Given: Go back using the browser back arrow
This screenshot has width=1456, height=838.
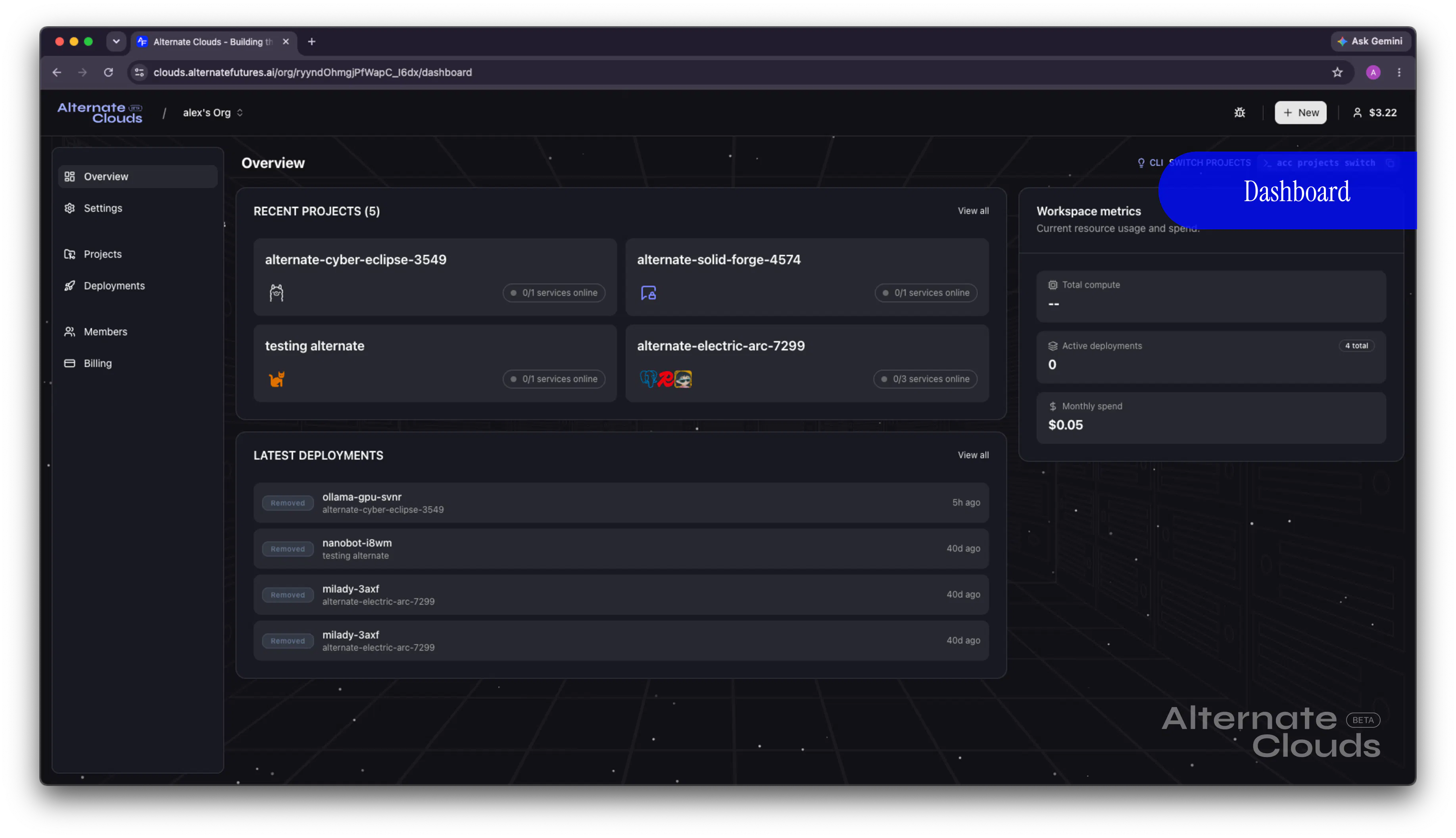Looking at the screenshot, I should point(56,73).
